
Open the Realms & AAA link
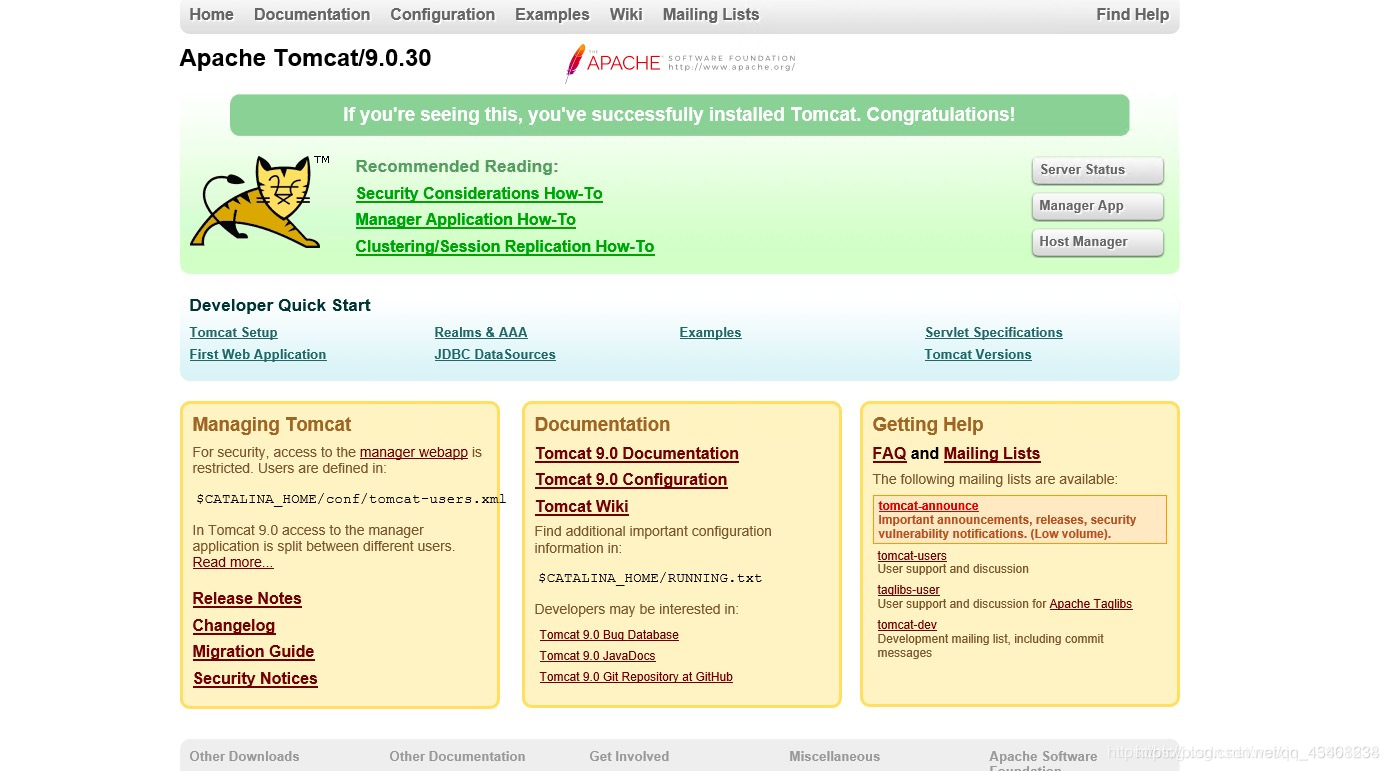[x=481, y=332]
